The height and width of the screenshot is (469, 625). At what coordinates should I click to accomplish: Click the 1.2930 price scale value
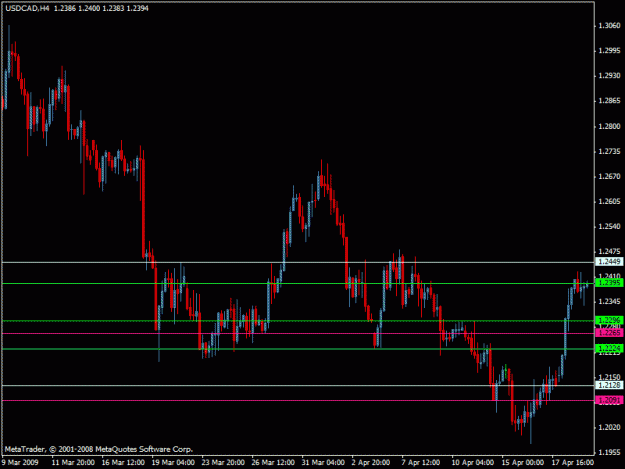click(609, 76)
